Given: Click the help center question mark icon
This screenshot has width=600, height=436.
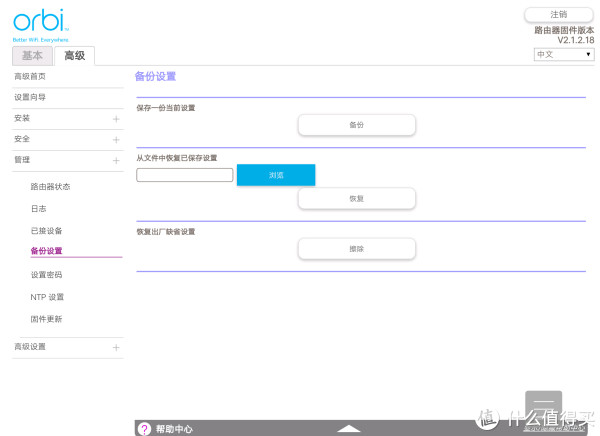Looking at the screenshot, I should click(145, 428).
